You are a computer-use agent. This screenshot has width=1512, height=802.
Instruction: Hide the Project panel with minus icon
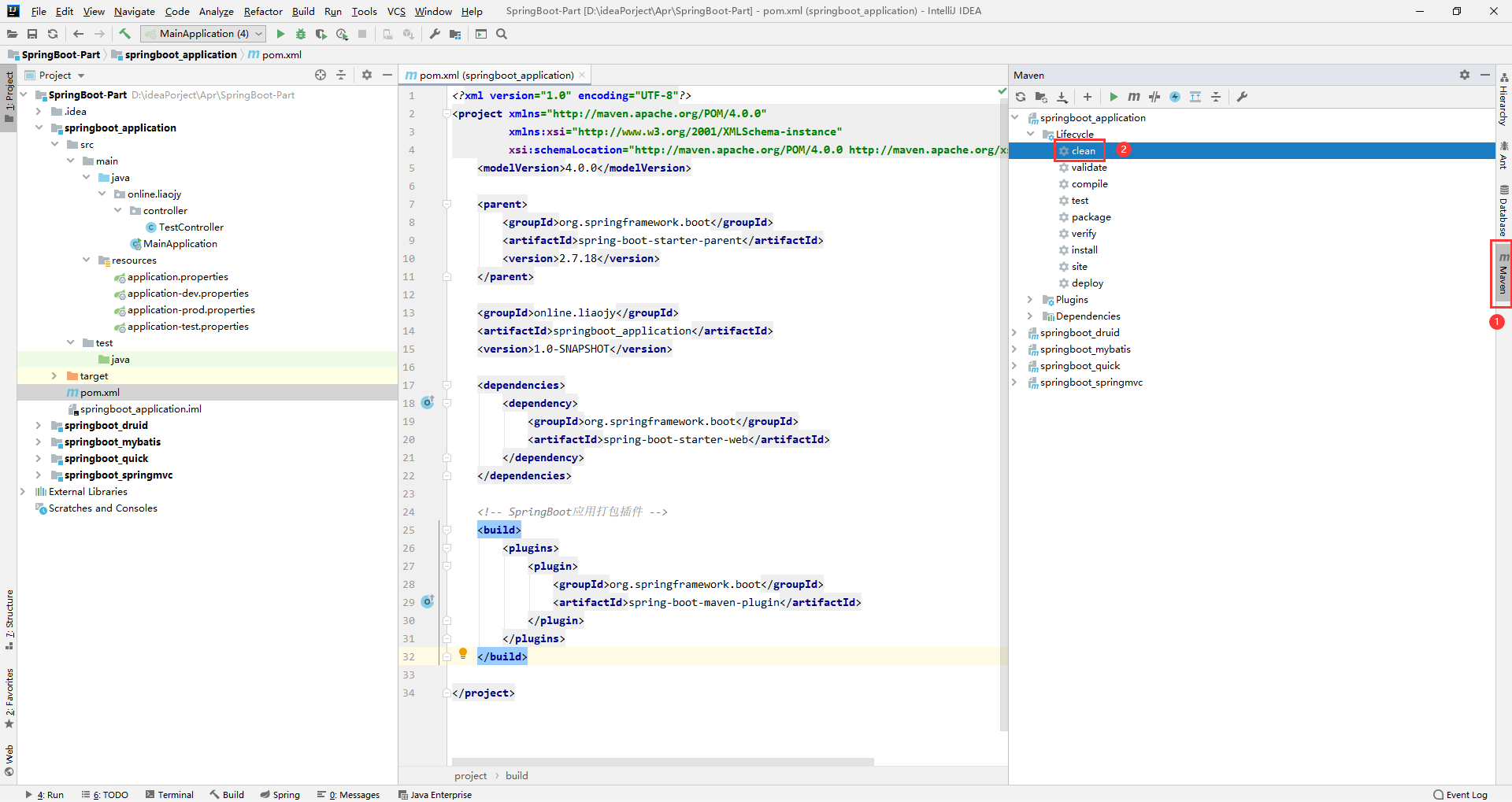click(x=387, y=75)
